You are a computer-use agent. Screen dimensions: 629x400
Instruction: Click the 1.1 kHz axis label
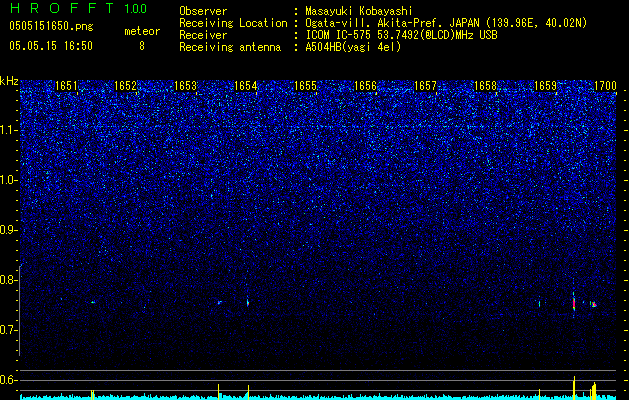pos(9,130)
